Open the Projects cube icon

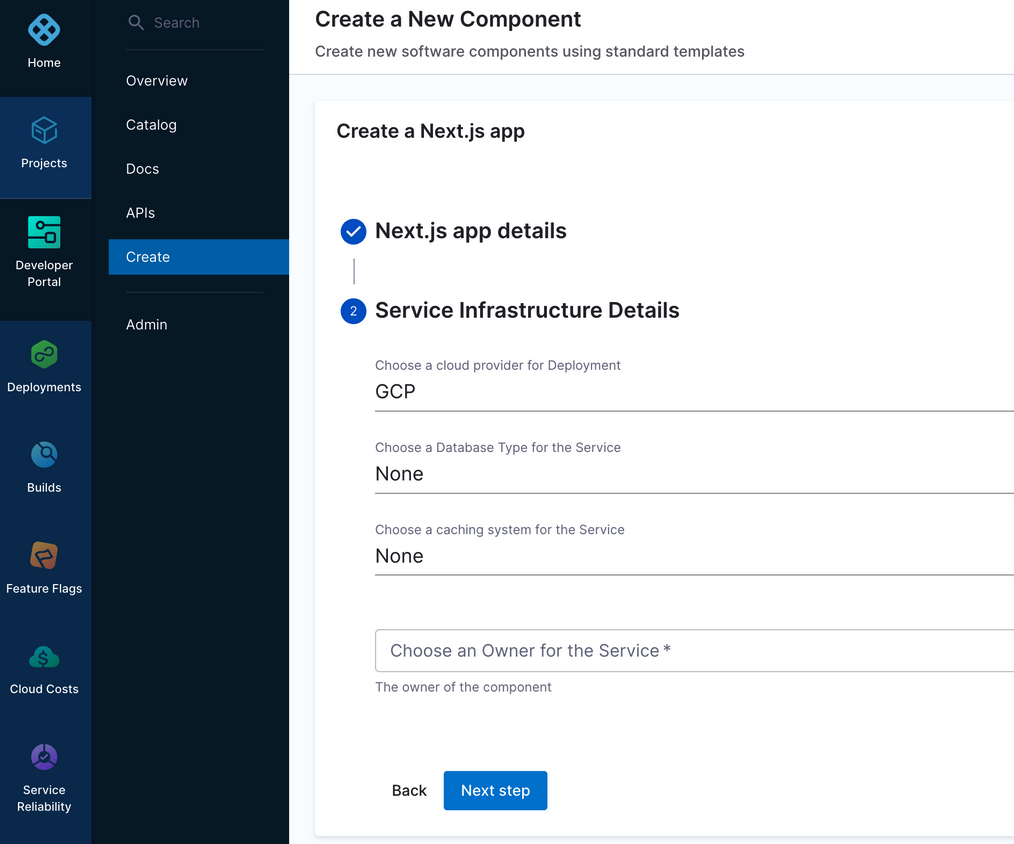point(44,131)
